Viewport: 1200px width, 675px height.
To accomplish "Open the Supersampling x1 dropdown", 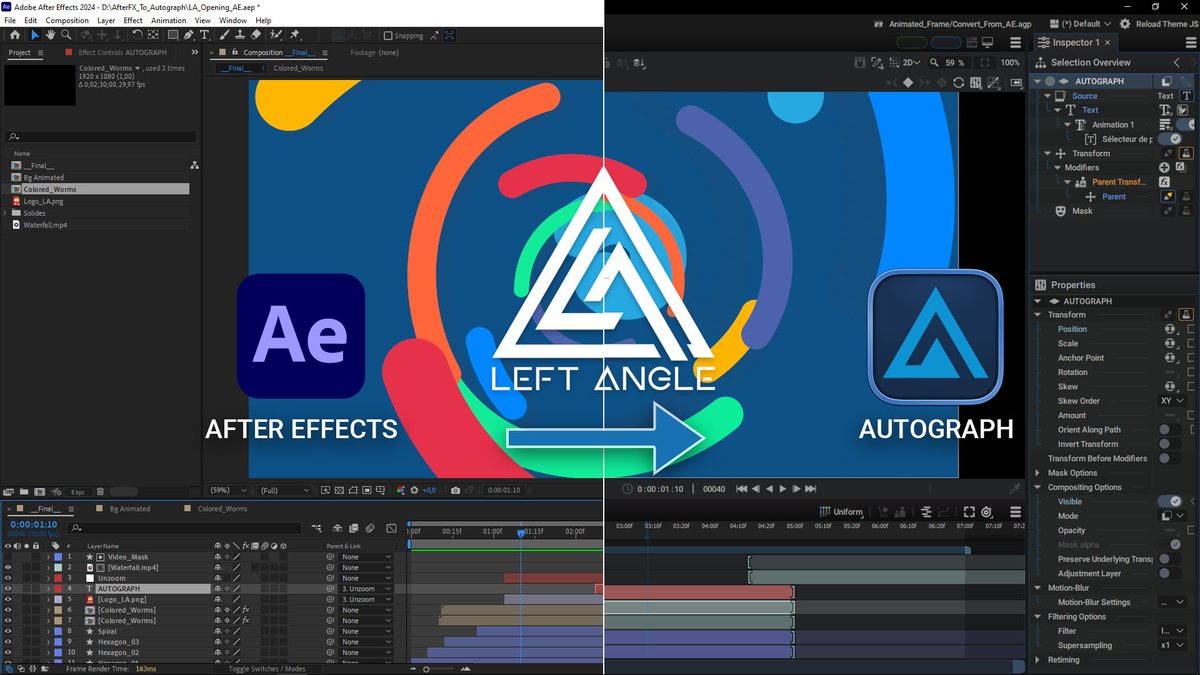I will pyautogui.click(x=1172, y=645).
